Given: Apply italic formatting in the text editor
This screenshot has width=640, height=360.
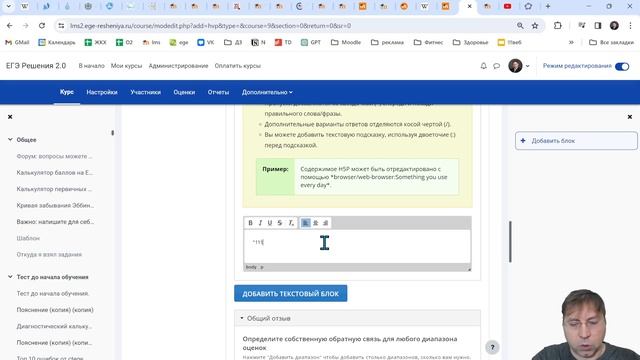Looking at the screenshot, I should tap(260, 223).
